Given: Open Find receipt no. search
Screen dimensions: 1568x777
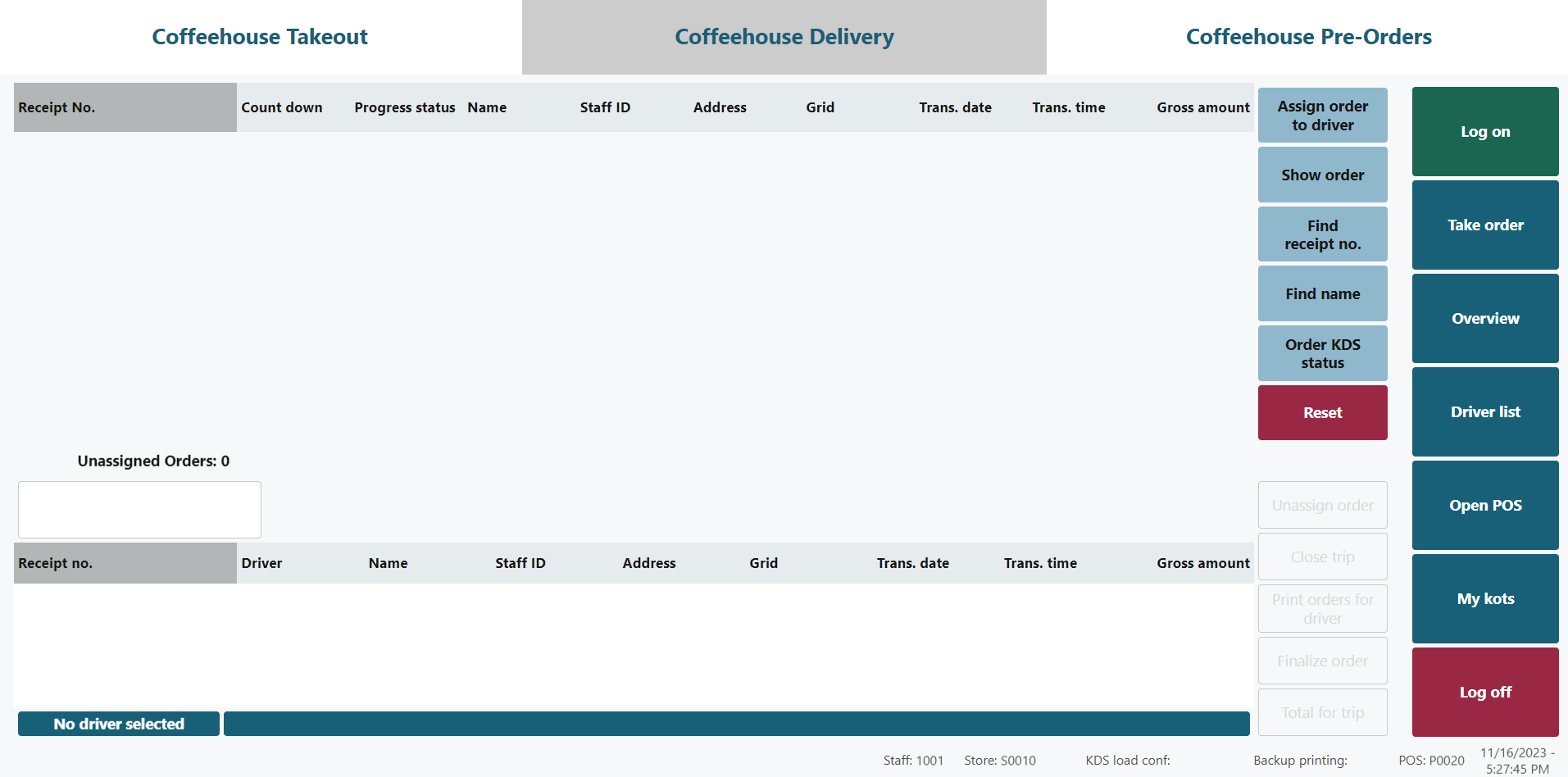Looking at the screenshot, I should point(1322,234).
